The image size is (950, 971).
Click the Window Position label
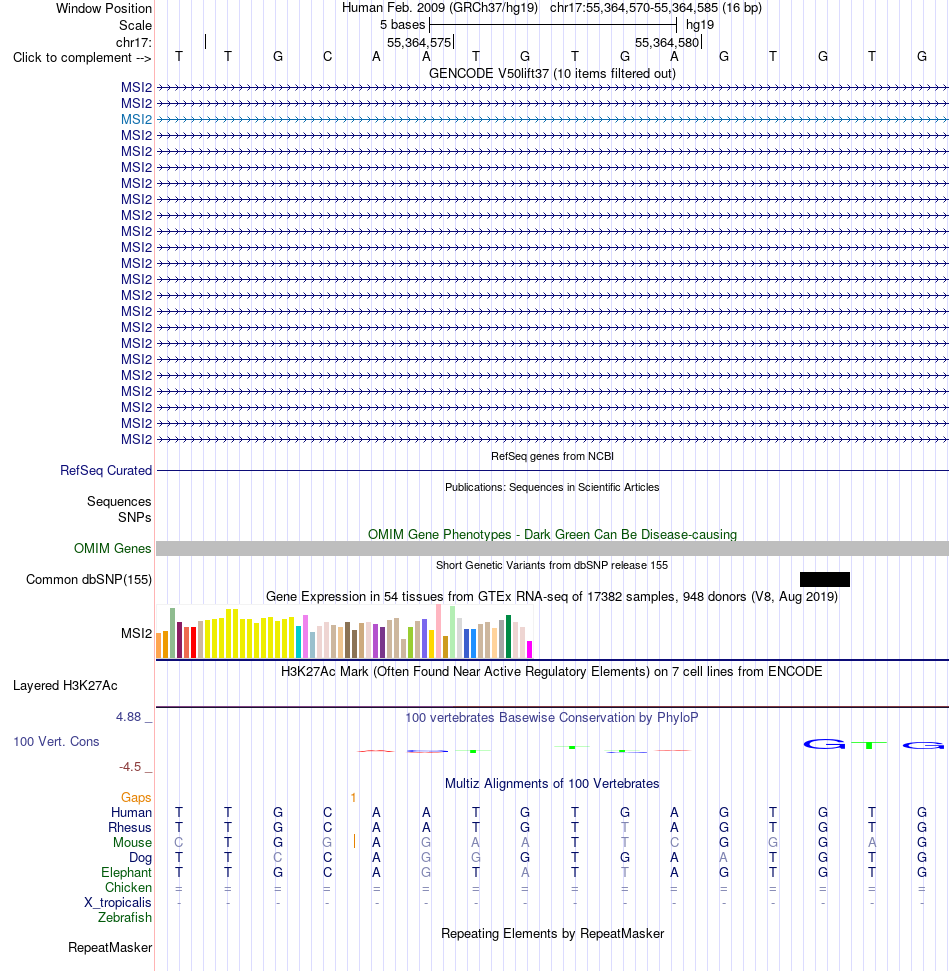pyautogui.click(x=104, y=9)
